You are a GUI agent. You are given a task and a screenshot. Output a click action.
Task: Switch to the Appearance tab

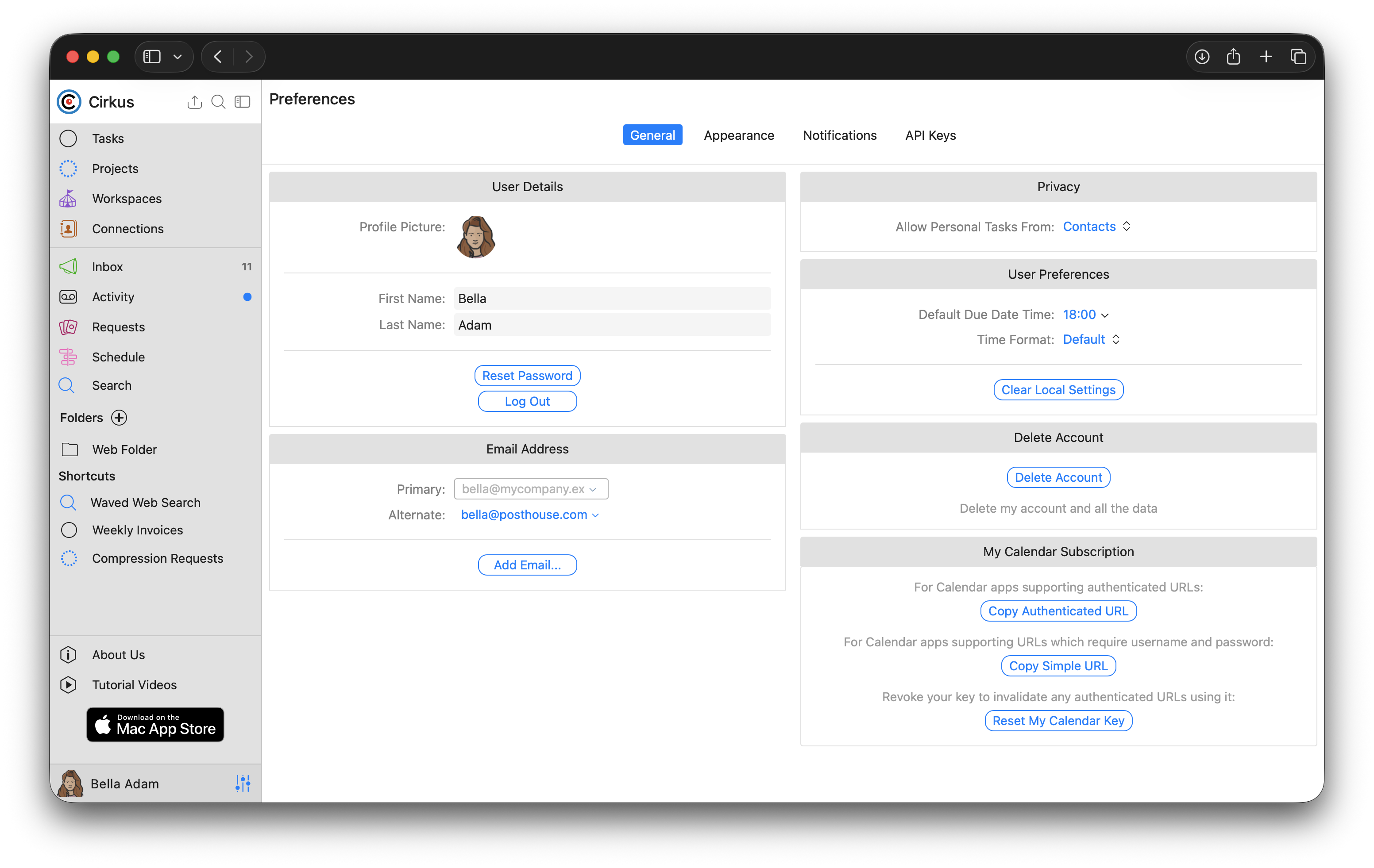[738, 135]
